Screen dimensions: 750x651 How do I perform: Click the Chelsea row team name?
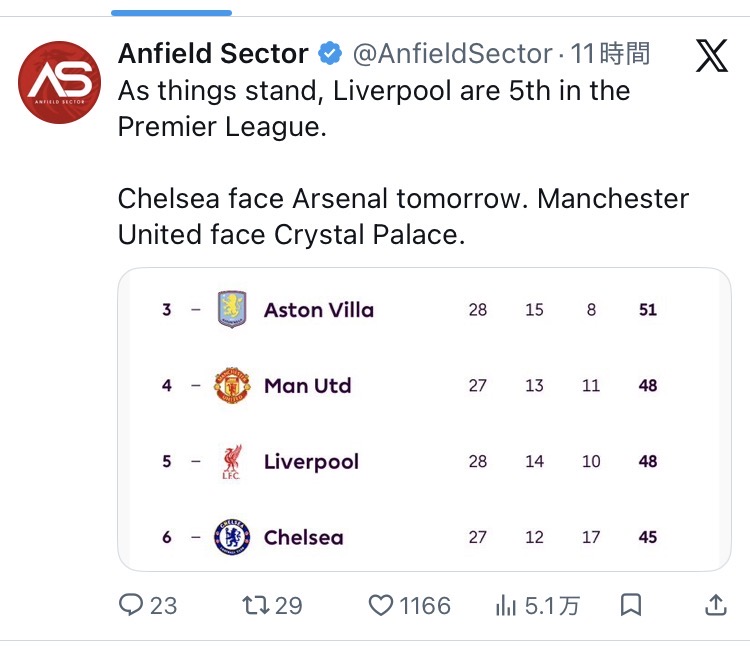point(303,537)
